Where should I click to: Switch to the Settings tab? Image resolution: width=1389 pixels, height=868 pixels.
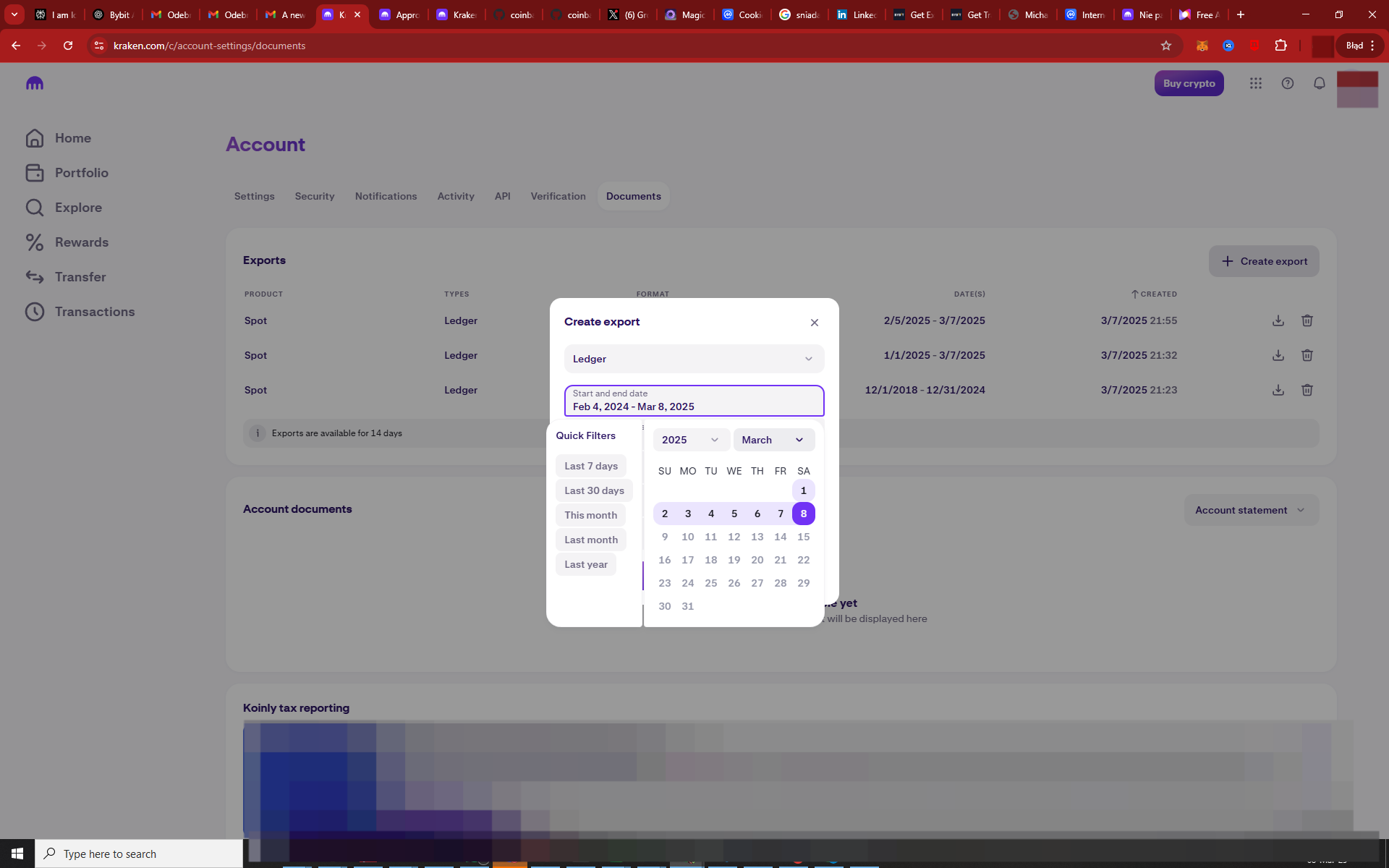(x=255, y=196)
